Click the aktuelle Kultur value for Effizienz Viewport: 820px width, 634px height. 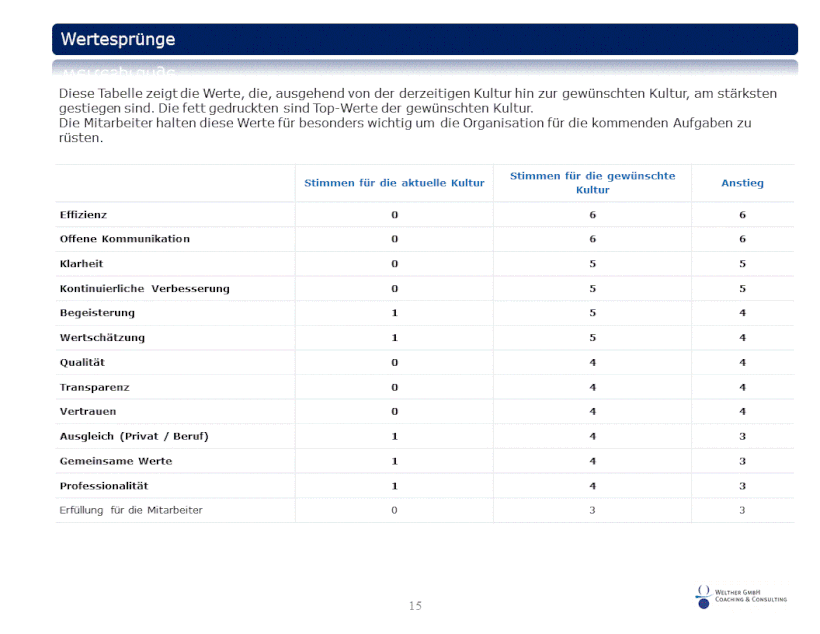pyautogui.click(x=394, y=214)
